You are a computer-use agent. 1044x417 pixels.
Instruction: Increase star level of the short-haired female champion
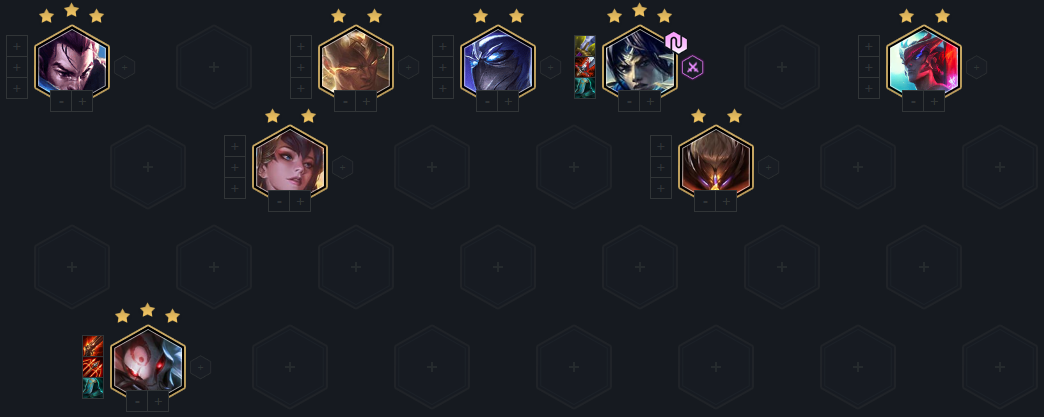click(300, 201)
